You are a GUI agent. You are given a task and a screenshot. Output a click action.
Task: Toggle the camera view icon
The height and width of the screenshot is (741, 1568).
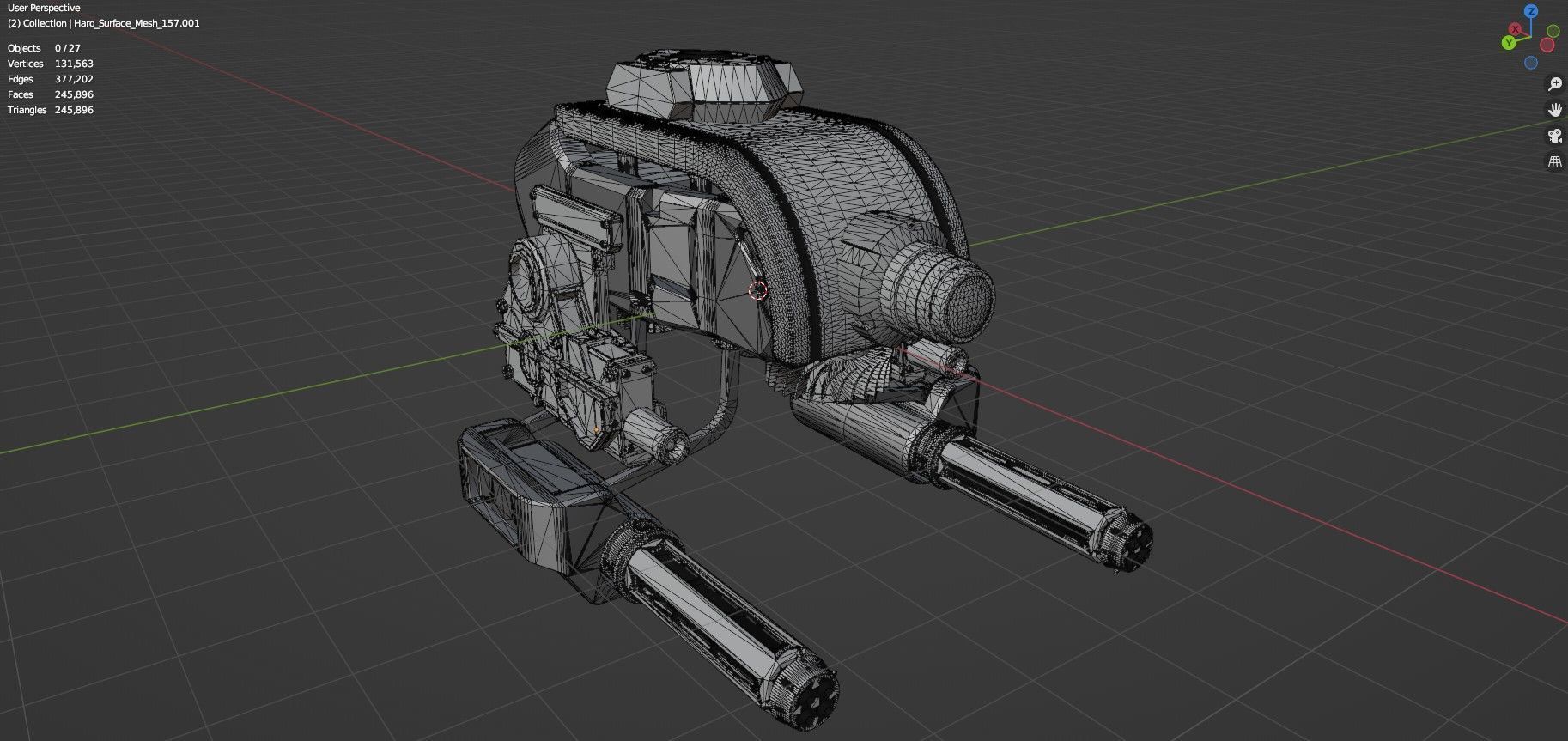(1554, 136)
